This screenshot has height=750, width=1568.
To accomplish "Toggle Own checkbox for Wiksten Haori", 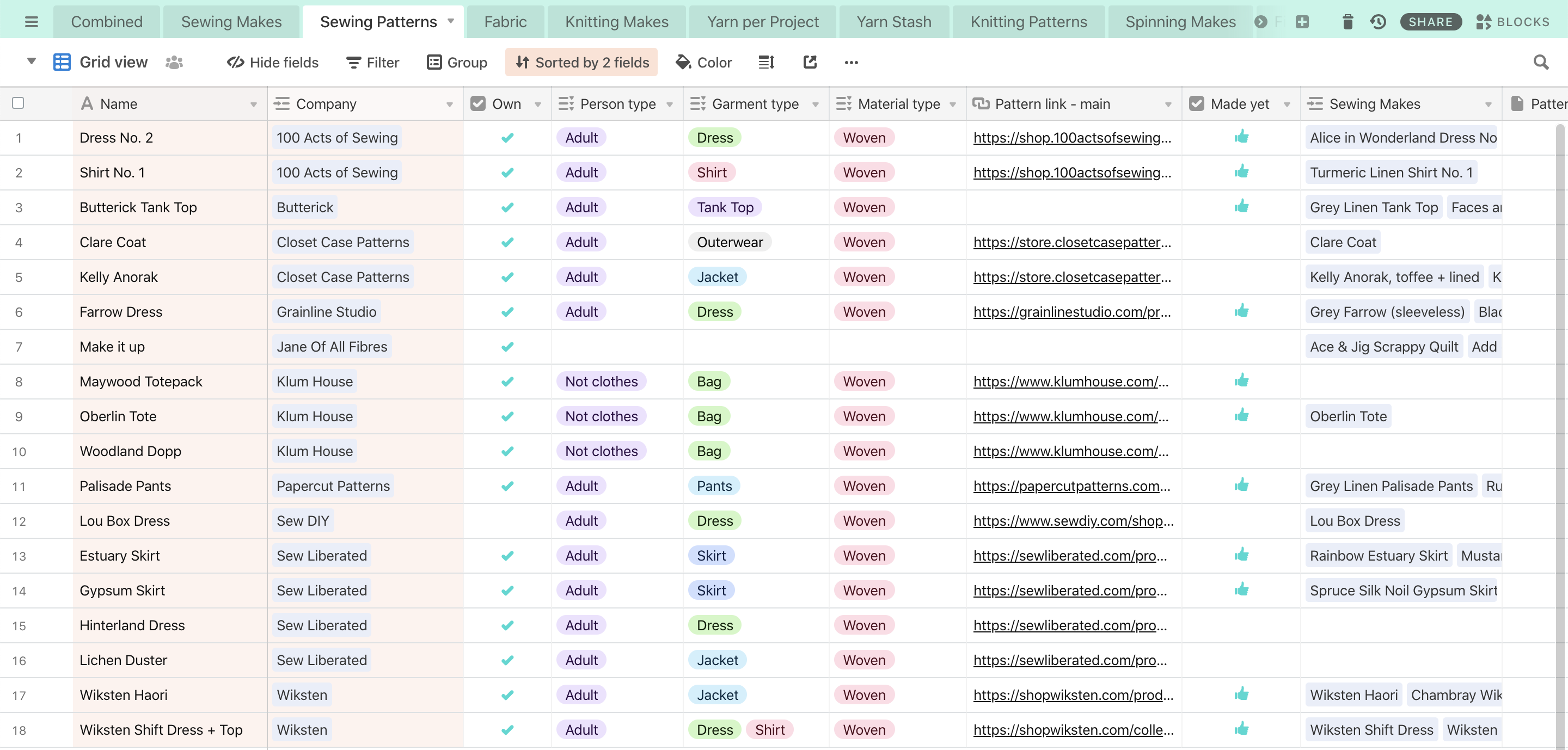I will (507, 695).
